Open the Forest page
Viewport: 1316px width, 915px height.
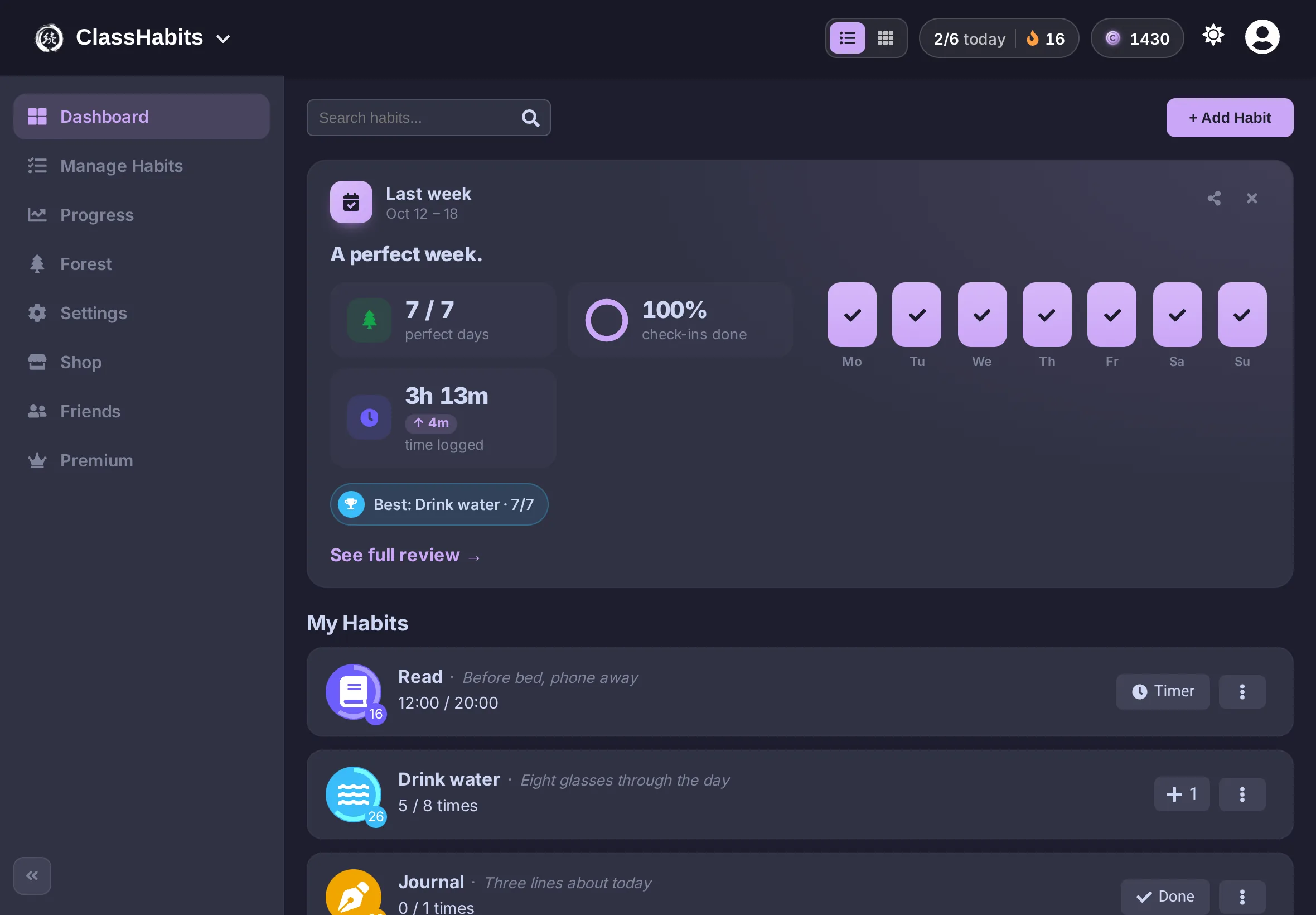[x=142, y=264]
